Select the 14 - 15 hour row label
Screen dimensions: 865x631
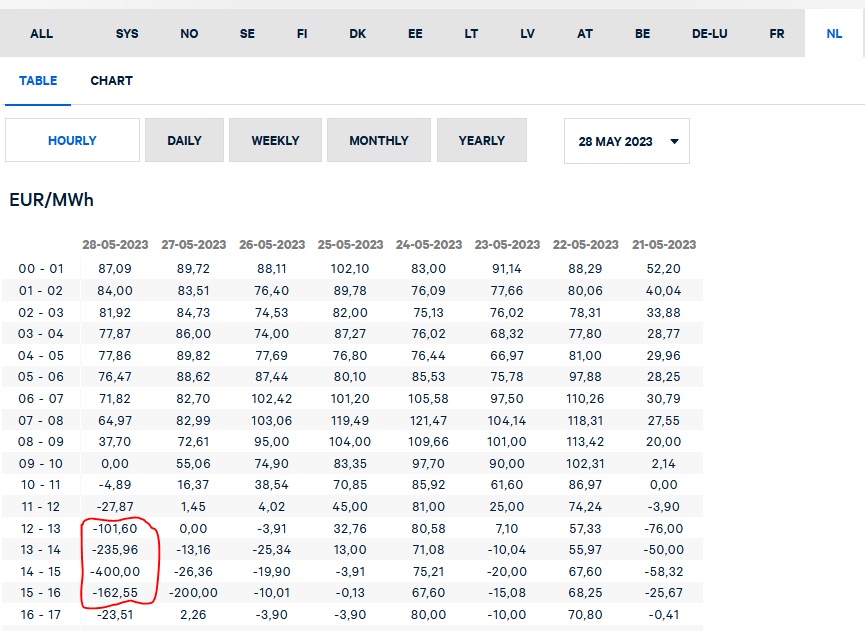tap(40, 571)
